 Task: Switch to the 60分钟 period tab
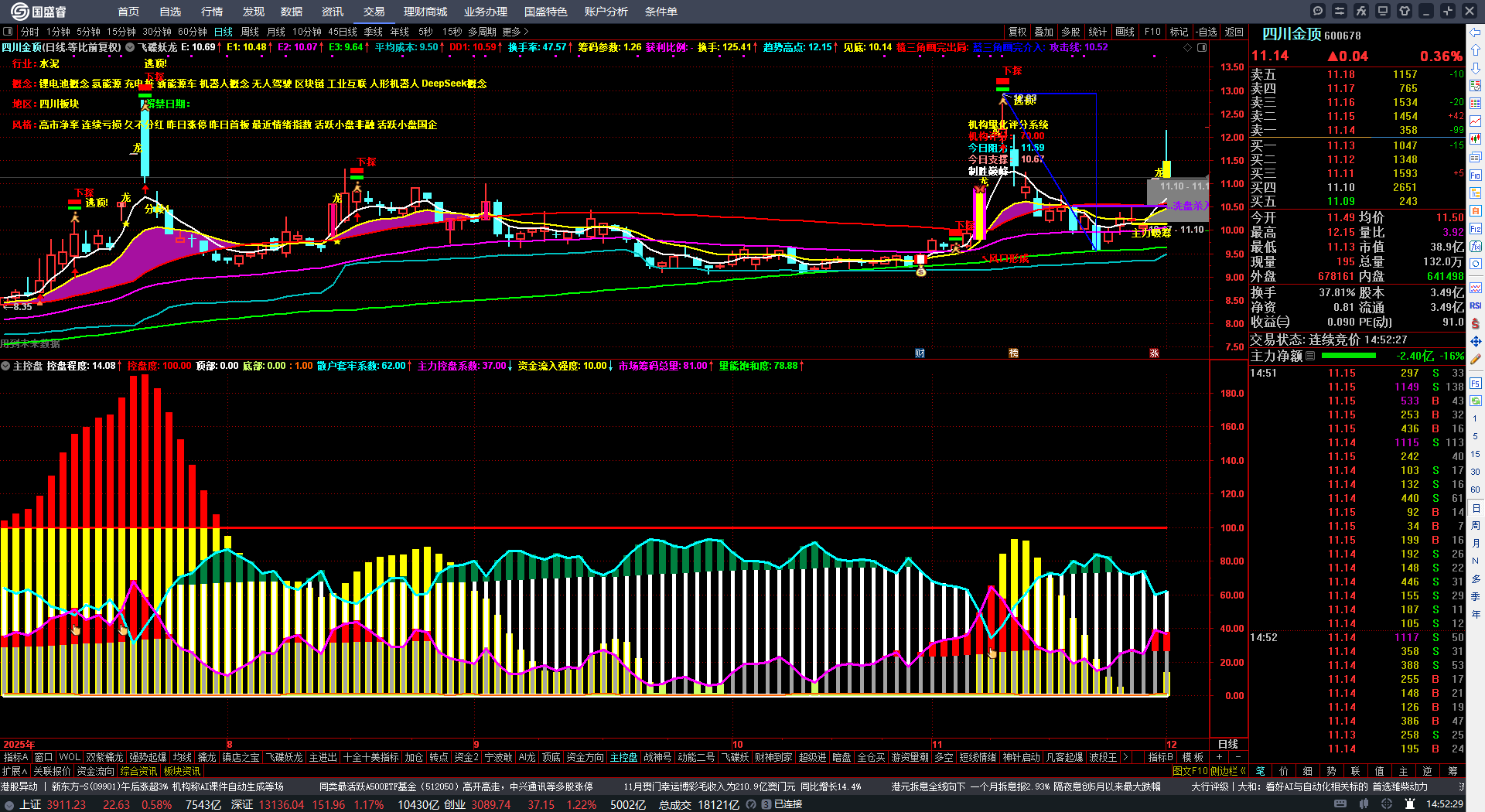click(193, 32)
